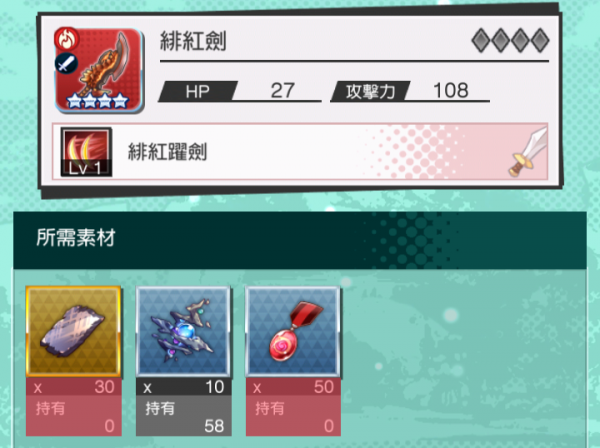Tap the small sword icon on skill row
The image size is (600, 448).
[528, 153]
